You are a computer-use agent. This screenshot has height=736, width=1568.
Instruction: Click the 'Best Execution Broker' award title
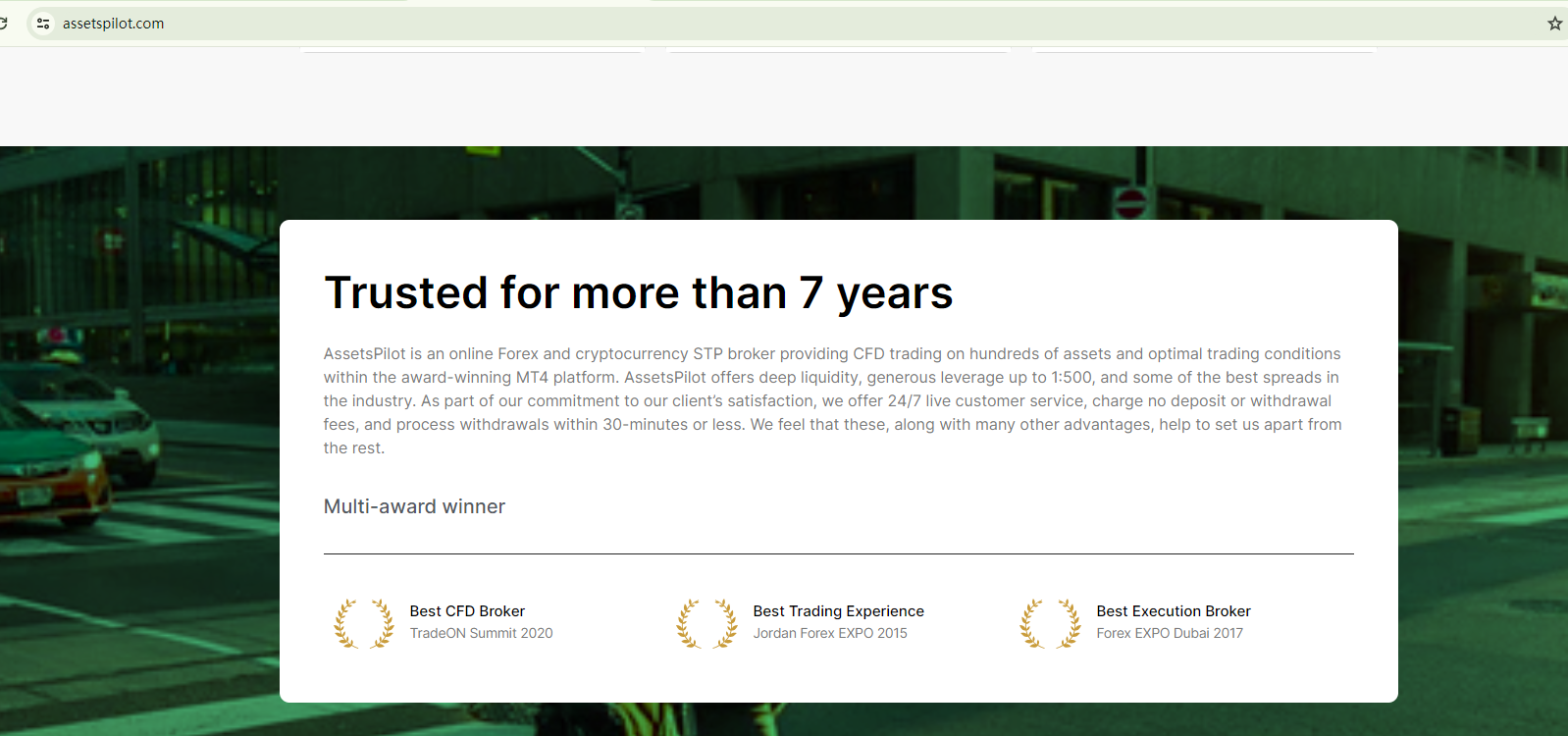point(1174,611)
